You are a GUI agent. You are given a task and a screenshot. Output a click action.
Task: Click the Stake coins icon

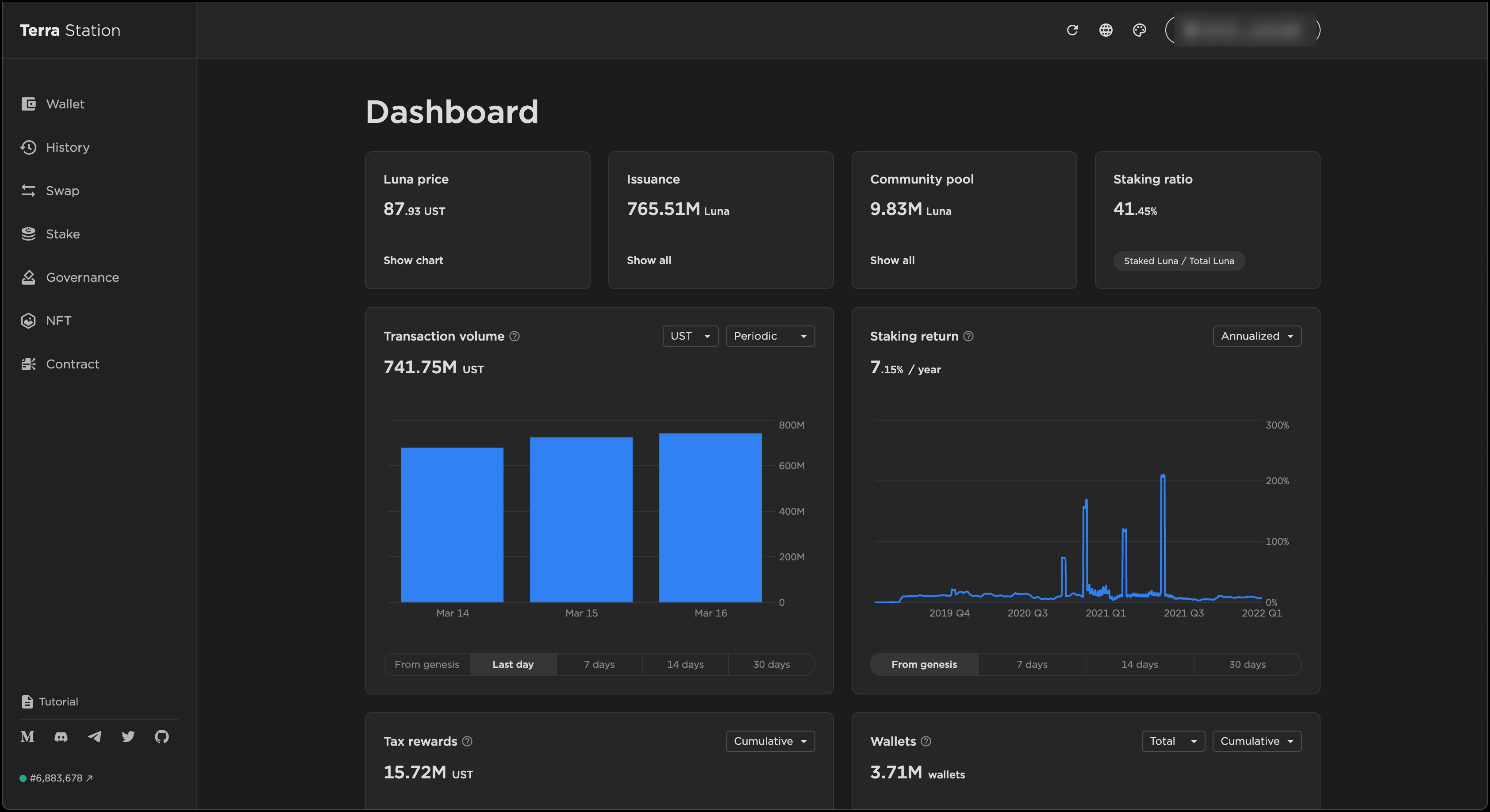[28, 234]
